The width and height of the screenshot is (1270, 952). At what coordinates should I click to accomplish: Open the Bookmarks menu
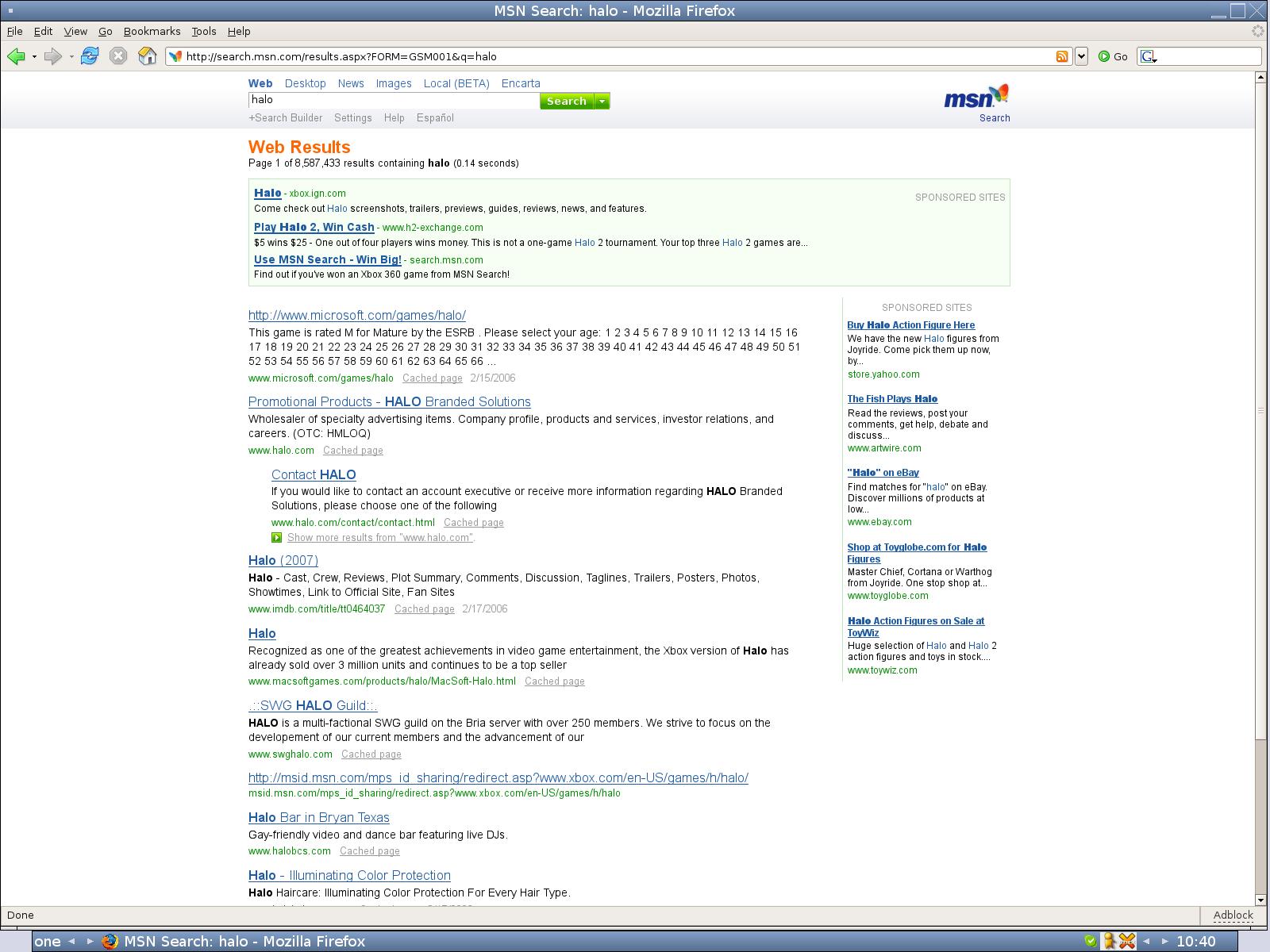click(152, 31)
